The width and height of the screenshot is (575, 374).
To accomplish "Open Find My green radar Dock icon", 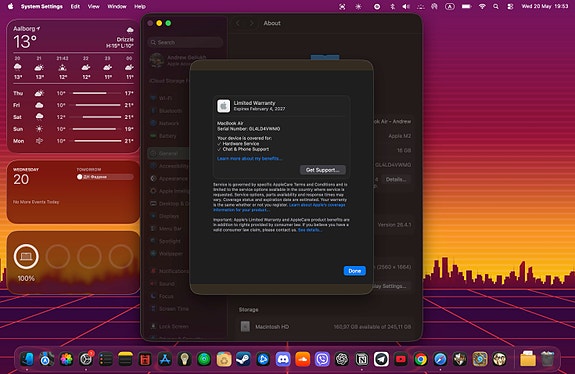I will [204, 359].
